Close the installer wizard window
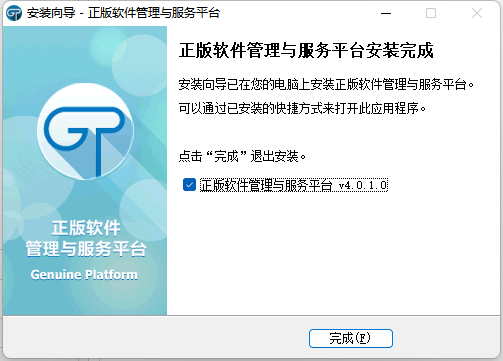503x361 pixels. click(x=477, y=13)
